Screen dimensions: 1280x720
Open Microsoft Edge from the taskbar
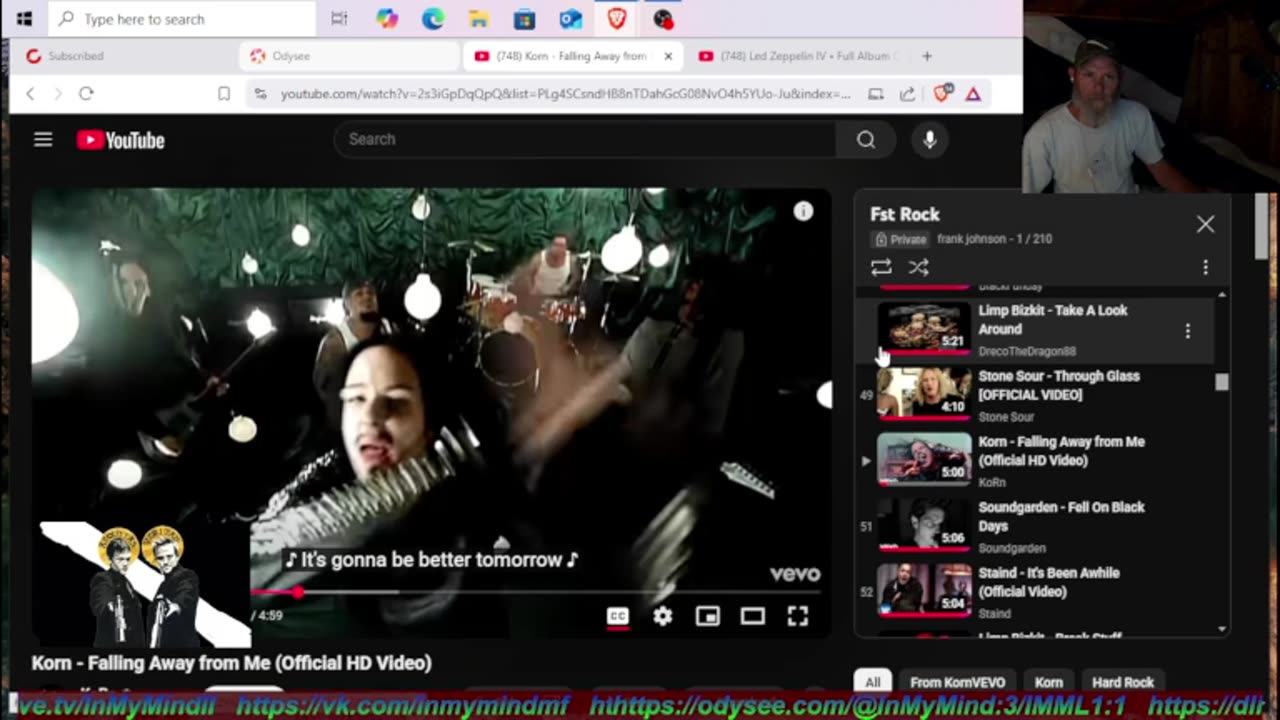pyautogui.click(x=433, y=19)
